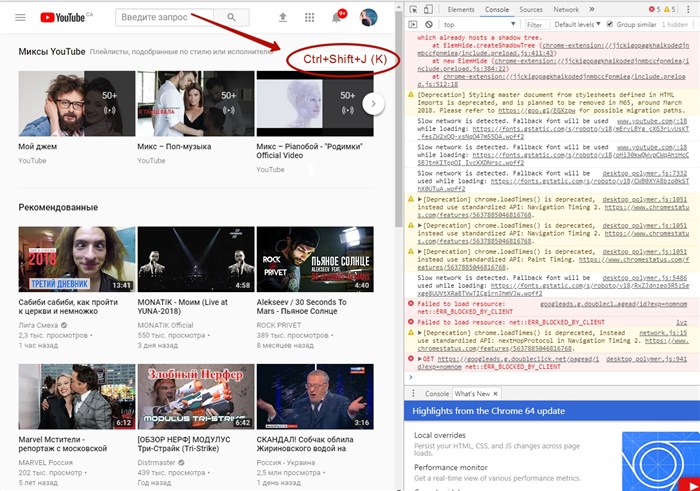Click the YouTube search magnifier button
Screen dimensions: 700x491
pyautogui.click(x=231, y=17)
